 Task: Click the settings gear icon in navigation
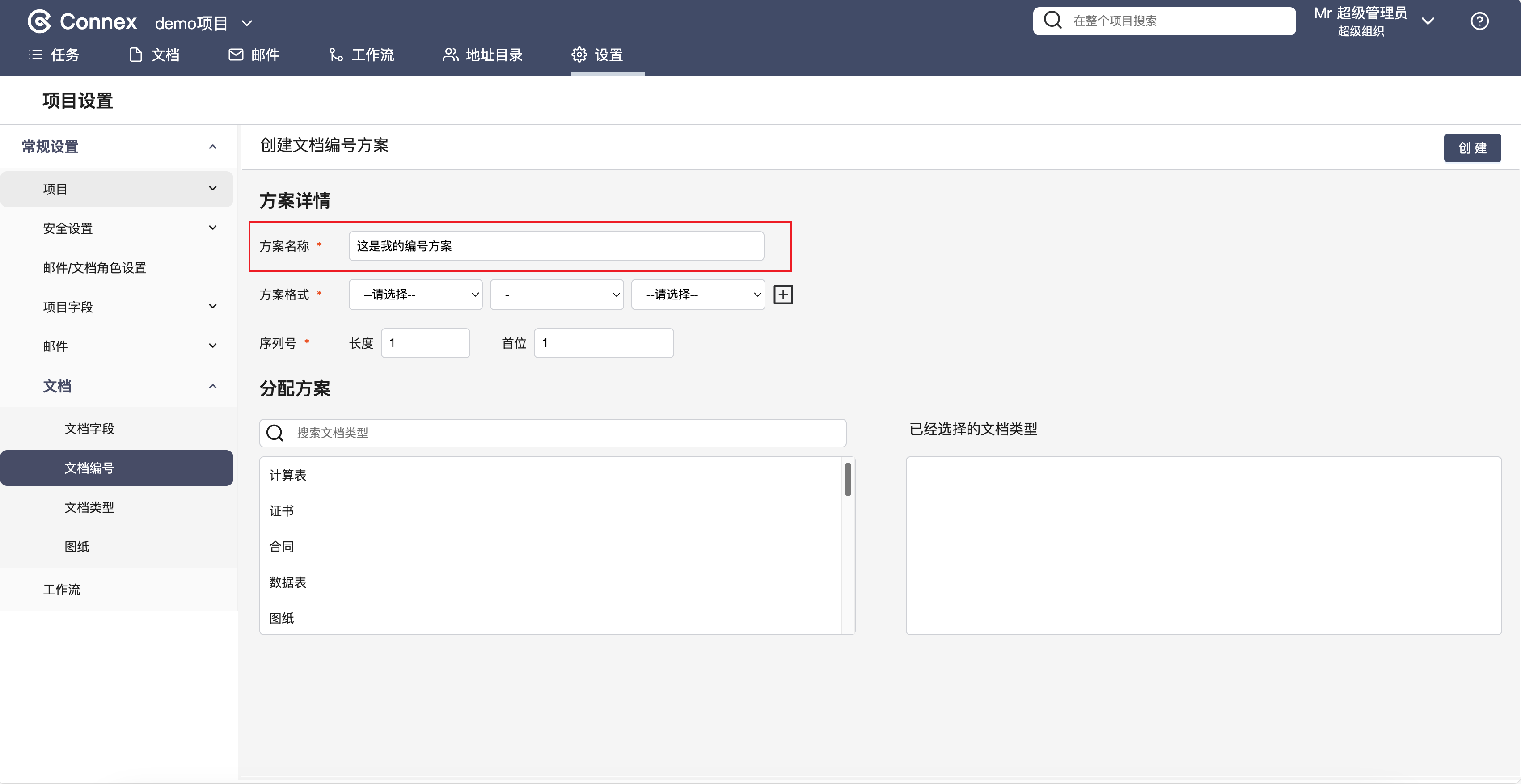click(x=579, y=55)
